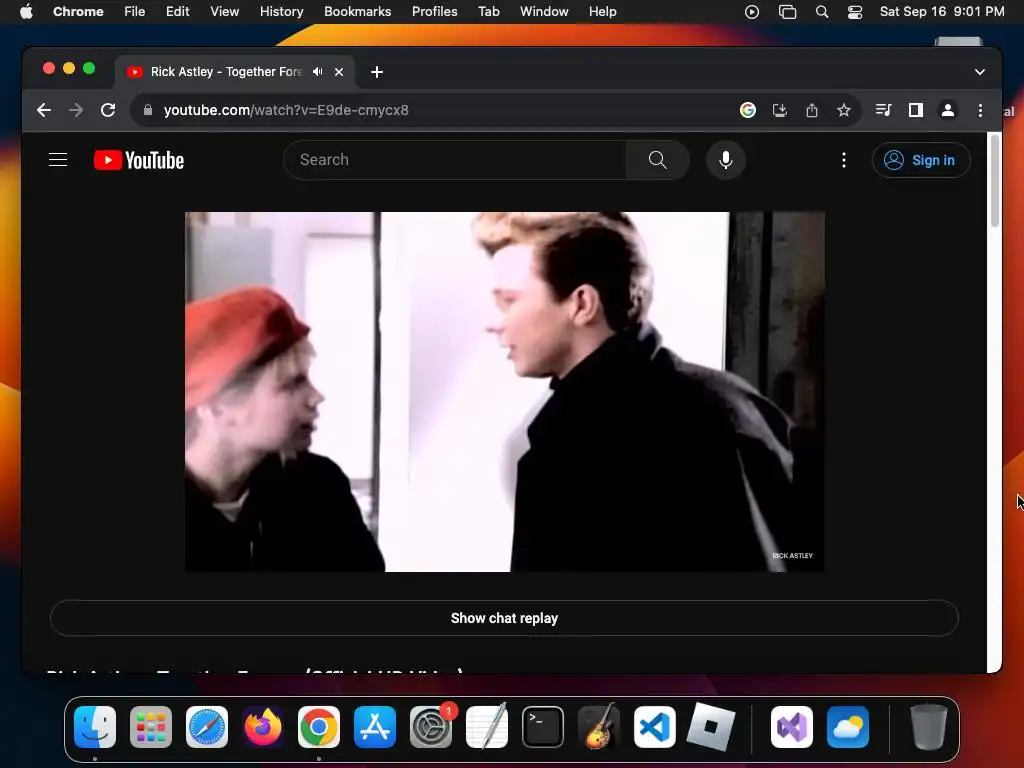1024x768 pixels.
Task: Open the Help menu
Action: (602, 12)
